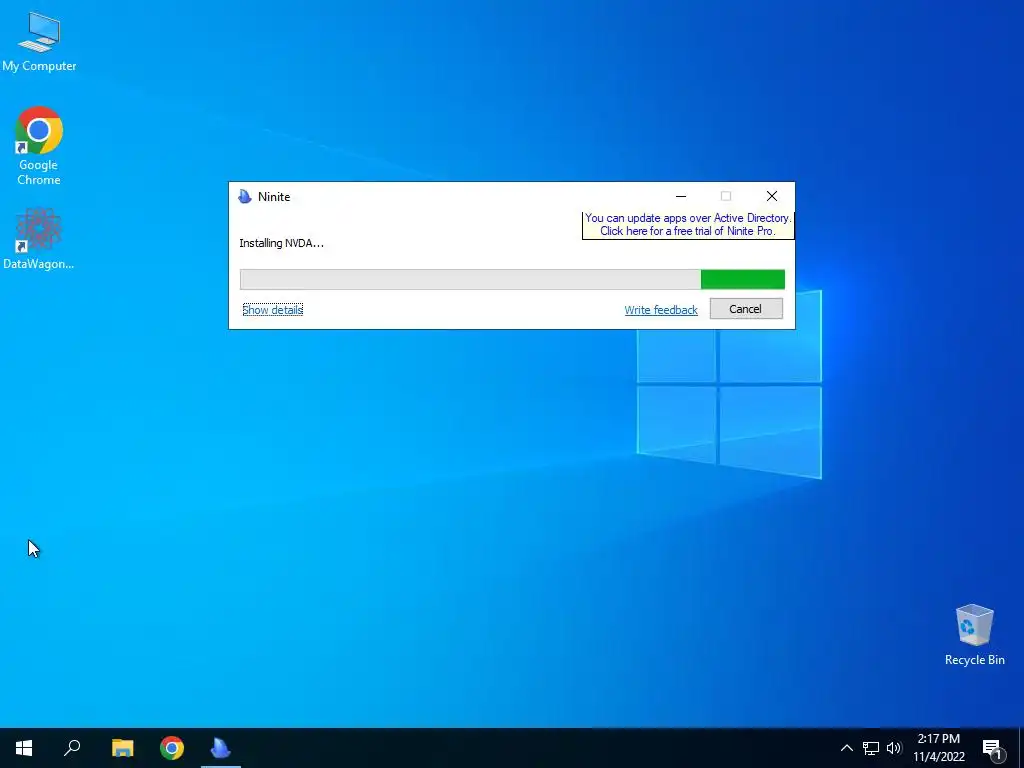Minimize the Ninite window
Screen dimensions: 1024x768
pyautogui.click(x=680, y=197)
